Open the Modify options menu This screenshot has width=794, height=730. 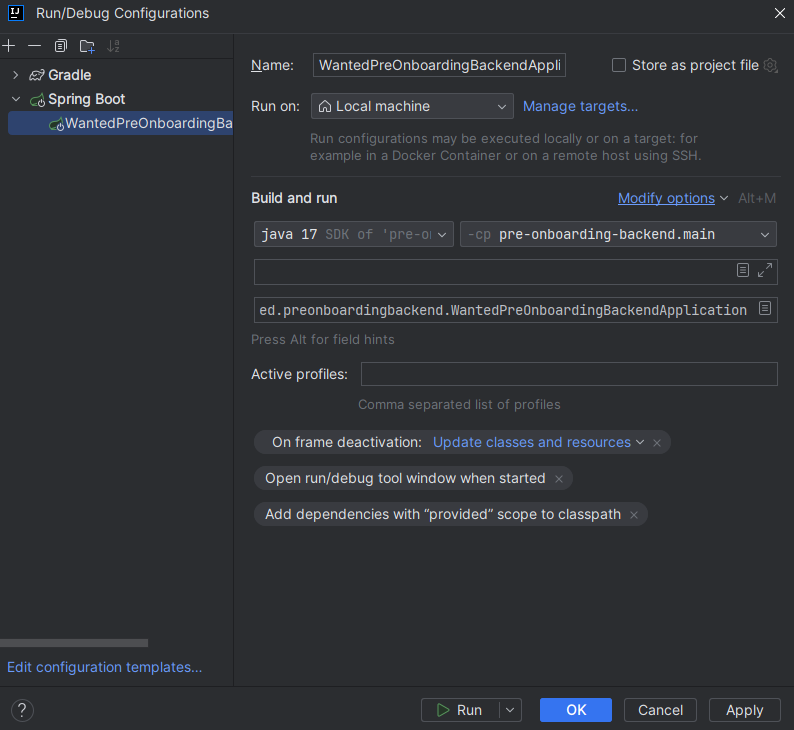666,198
